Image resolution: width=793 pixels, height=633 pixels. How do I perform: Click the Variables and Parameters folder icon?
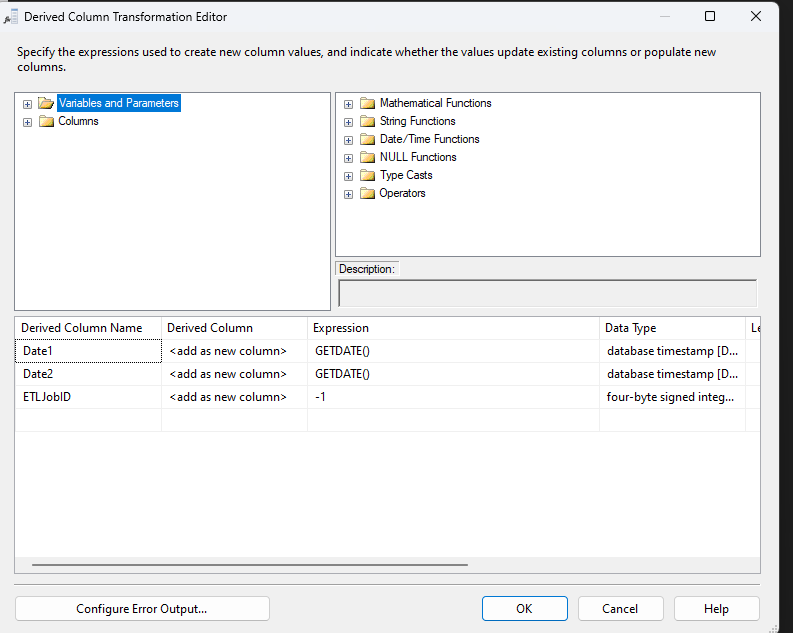(46, 103)
